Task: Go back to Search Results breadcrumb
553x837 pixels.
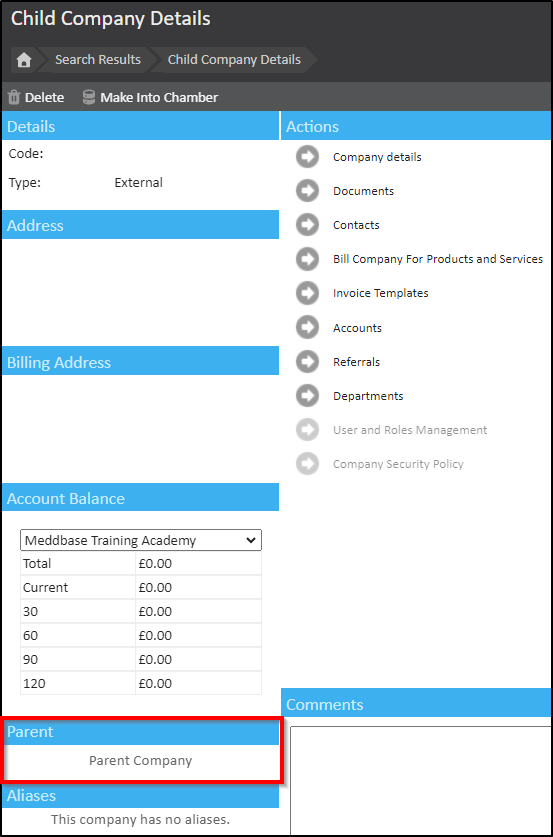Action: click(x=98, y=60)
